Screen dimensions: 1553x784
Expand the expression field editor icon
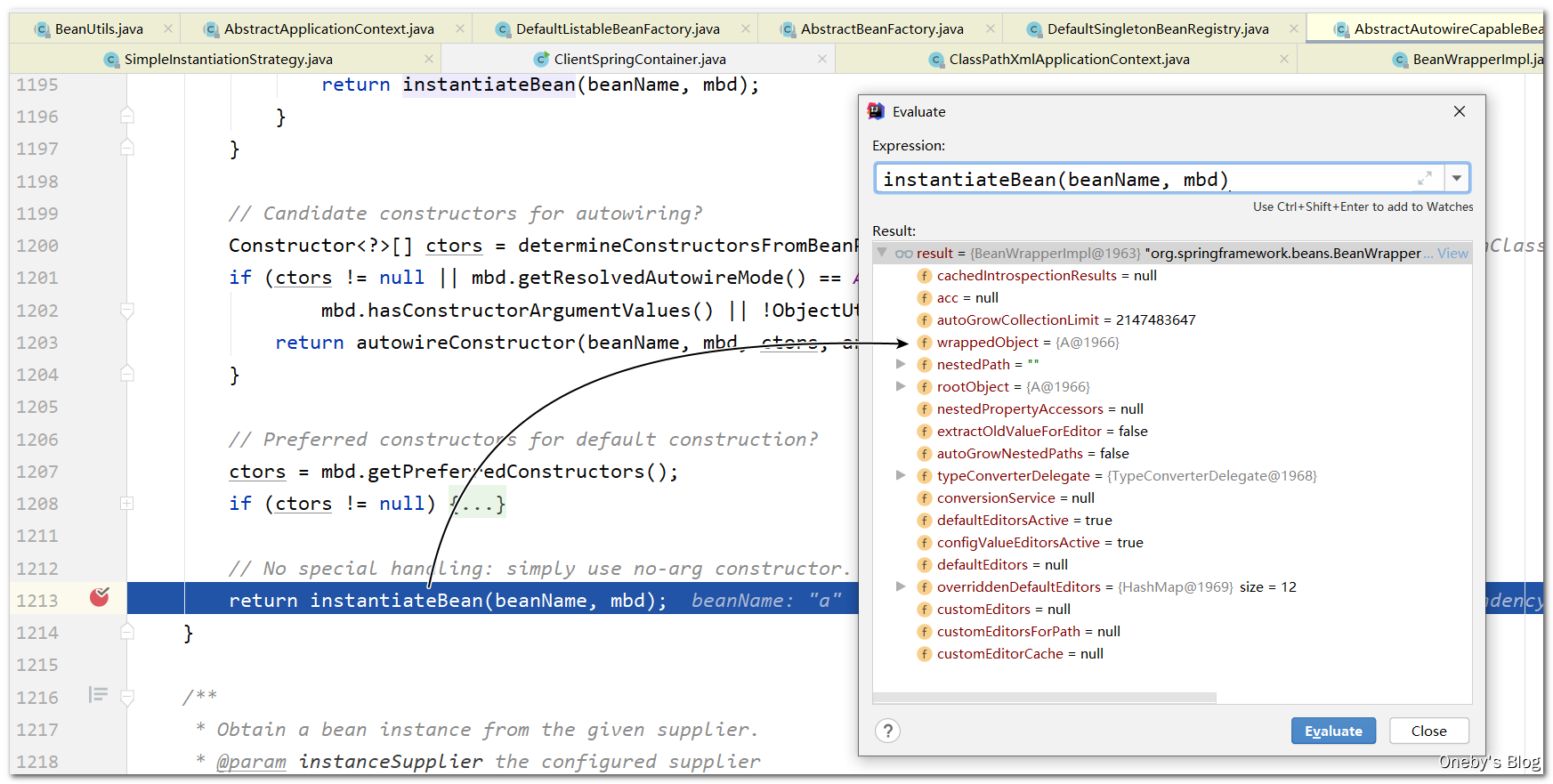tap(1425, 178)
